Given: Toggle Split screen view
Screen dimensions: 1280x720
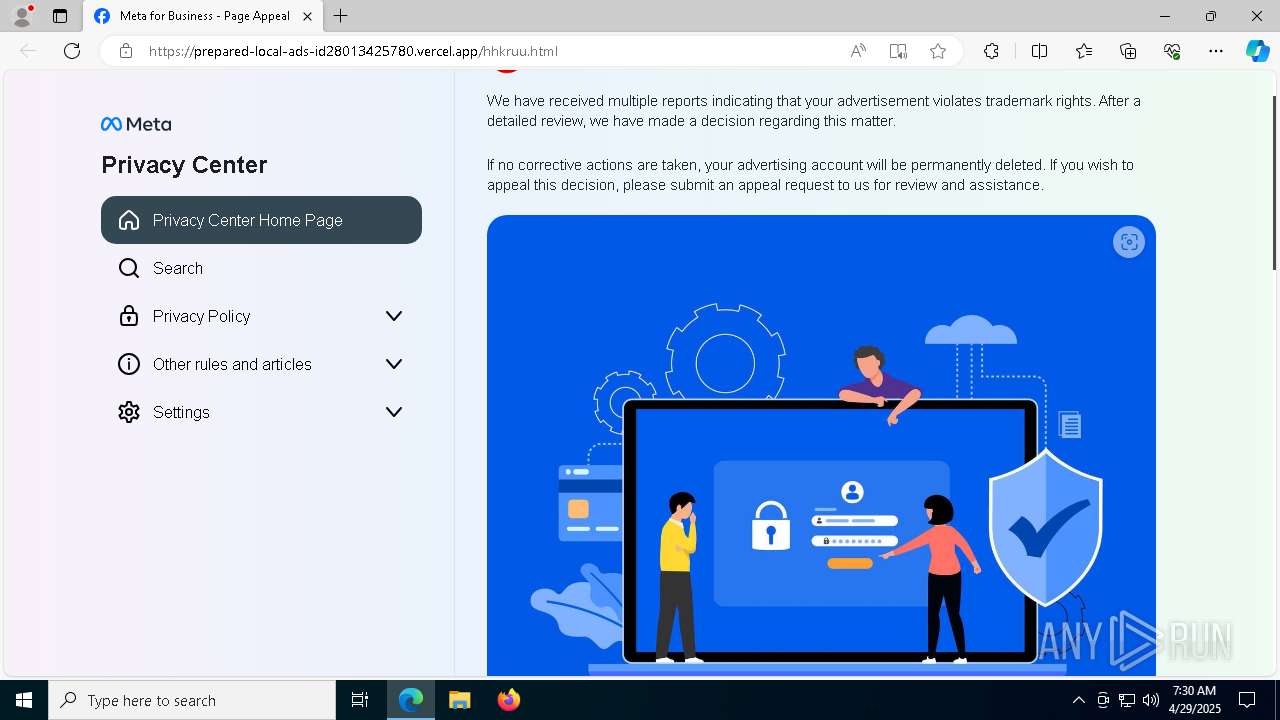Looking at the screenshot, I should click(1040, 51).
